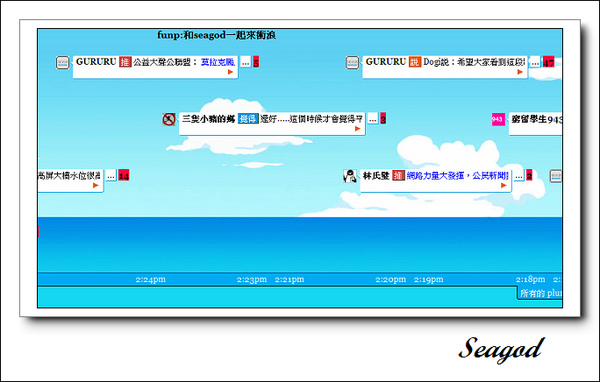The image size is (600, 382).
Task: Expand the orange arrow in the 公益大聲公聯盟 plurk
Action: tap(230, 72)
